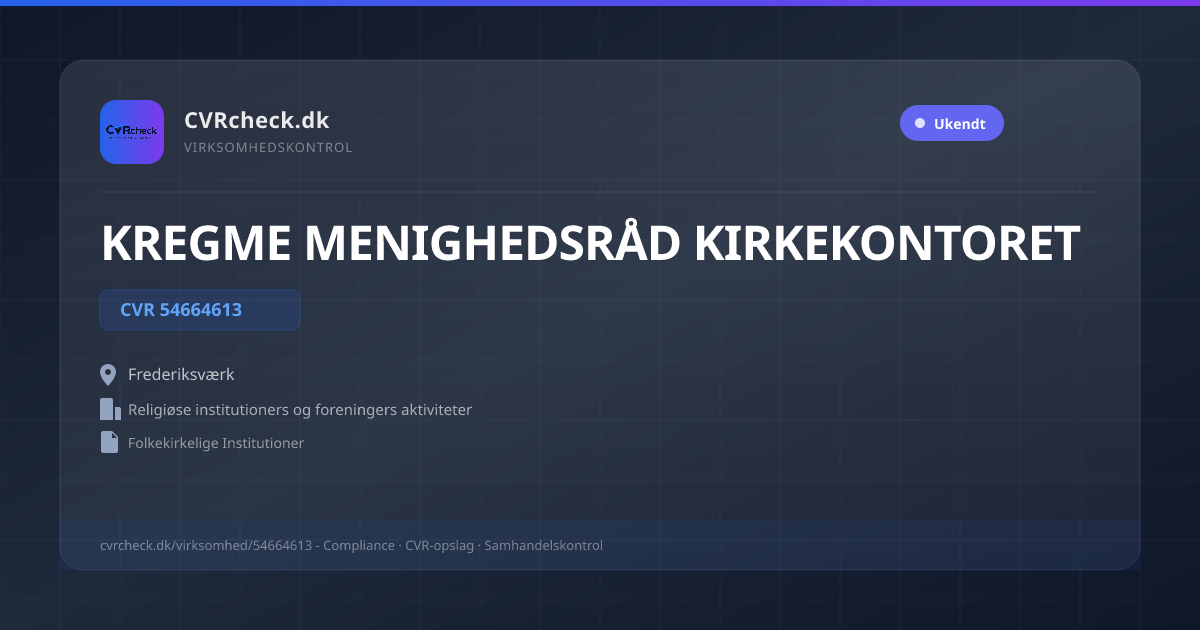1200x630 pixels.
Task: Click the Folkekirkelige Institutioner text
Action: click(216, 443)
